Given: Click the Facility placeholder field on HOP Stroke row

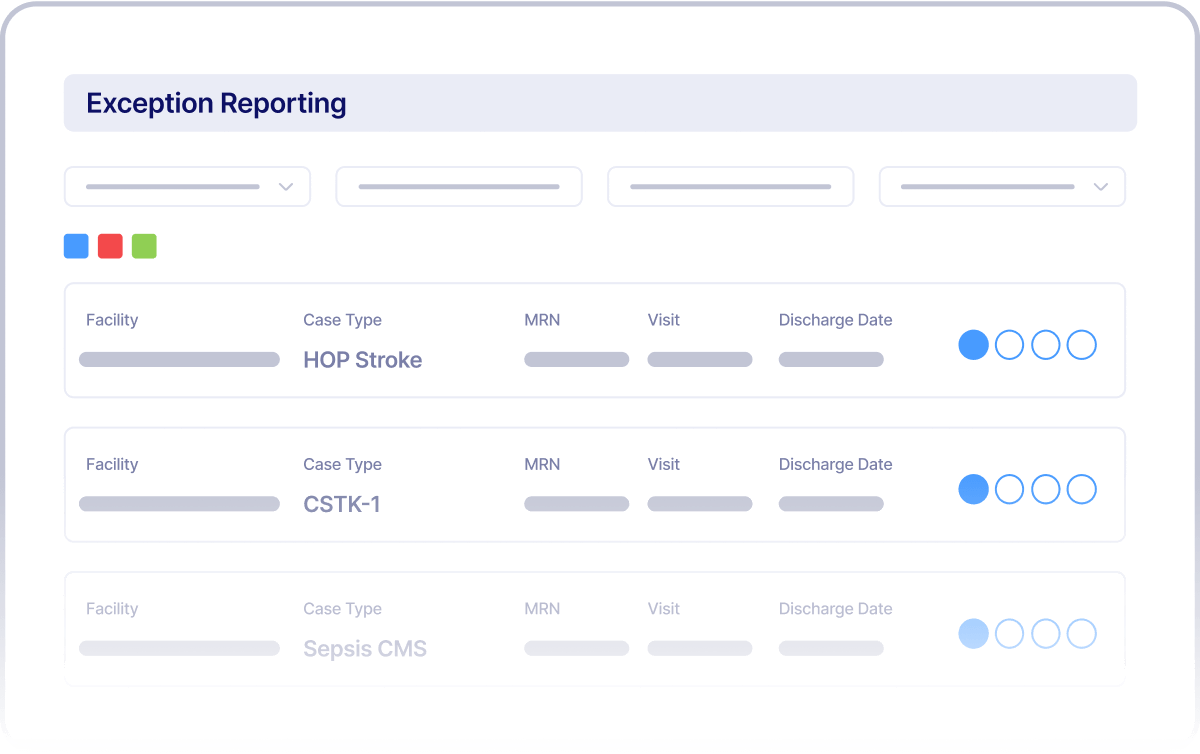Looking at the screenshot, I should point(179,358).
